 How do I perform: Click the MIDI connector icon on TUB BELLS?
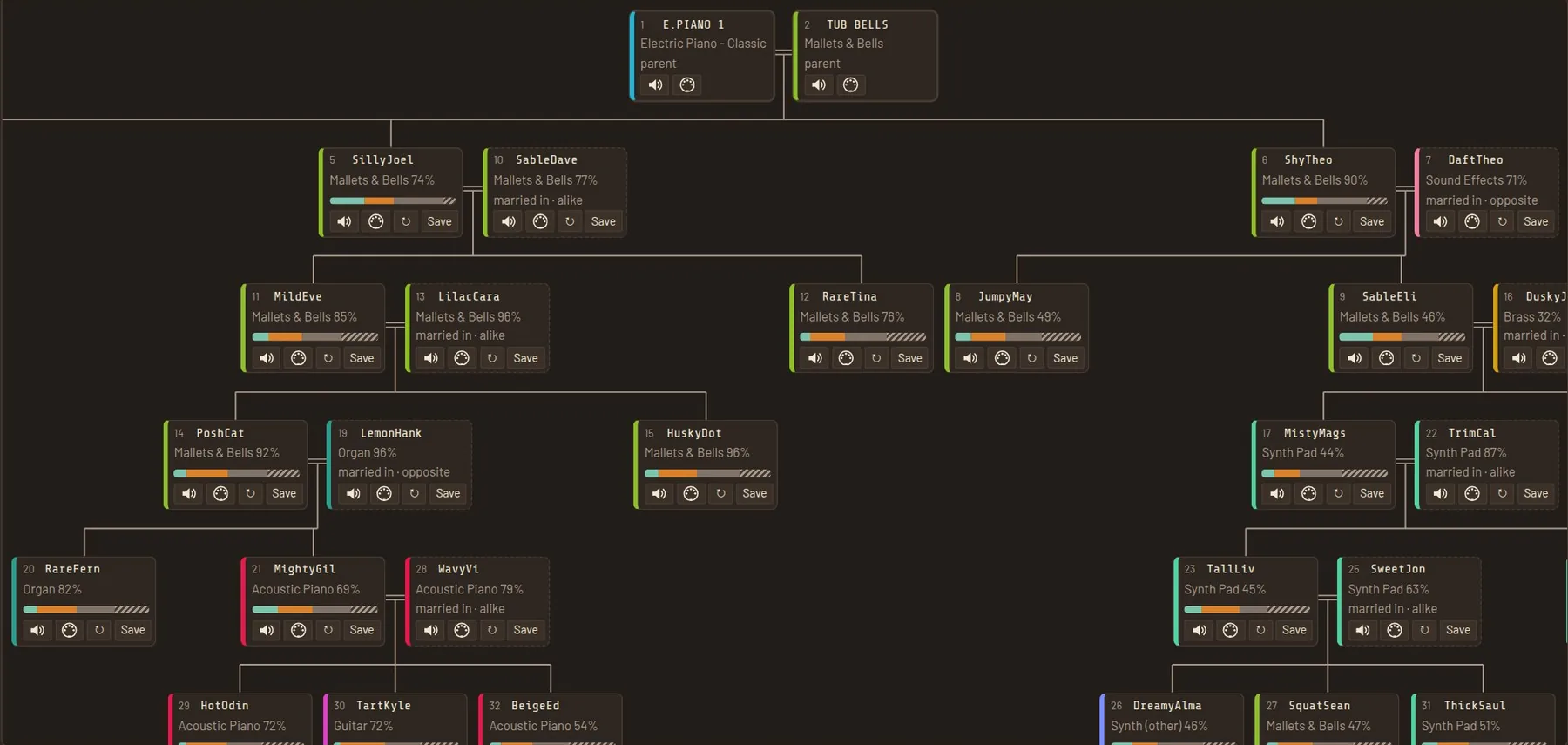[x=851, y=85]
